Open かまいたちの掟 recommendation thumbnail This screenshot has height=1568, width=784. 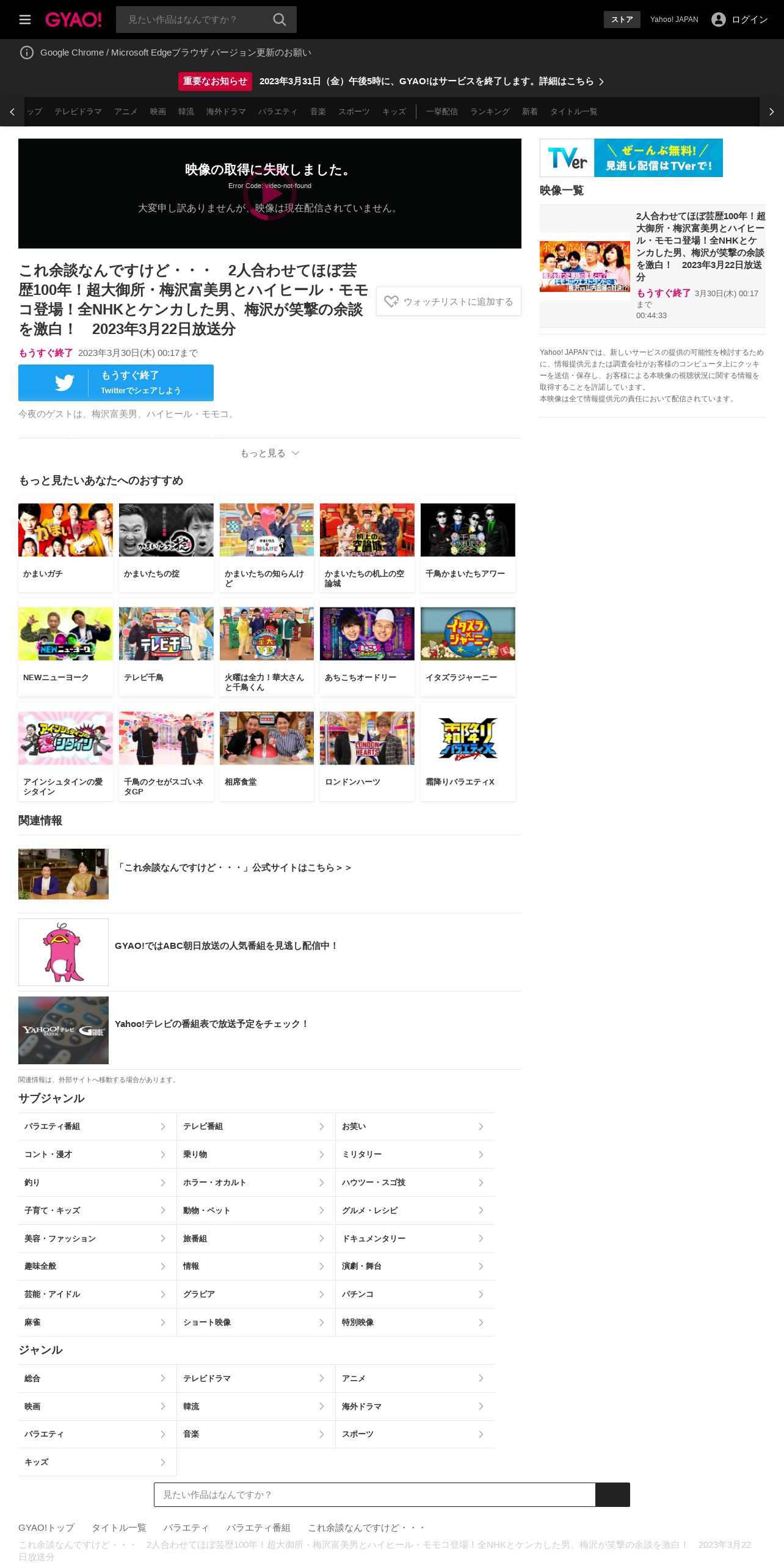[x=166, y=530]
